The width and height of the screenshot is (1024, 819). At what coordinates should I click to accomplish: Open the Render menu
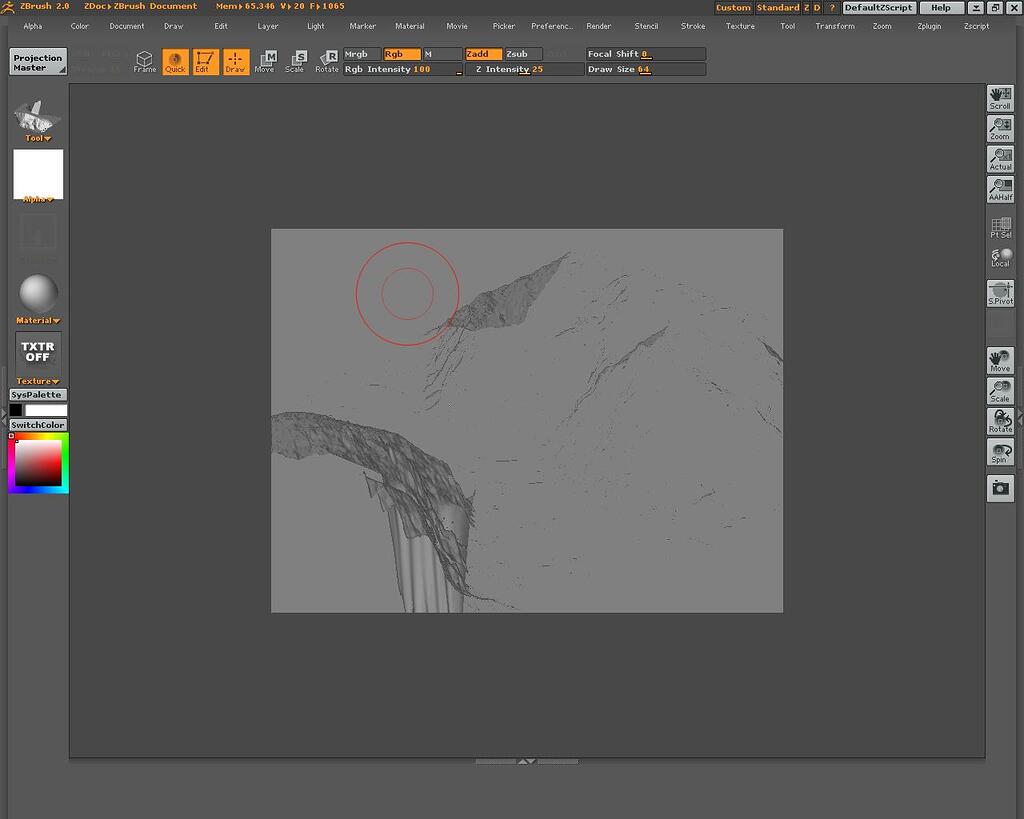click(600, 26)
